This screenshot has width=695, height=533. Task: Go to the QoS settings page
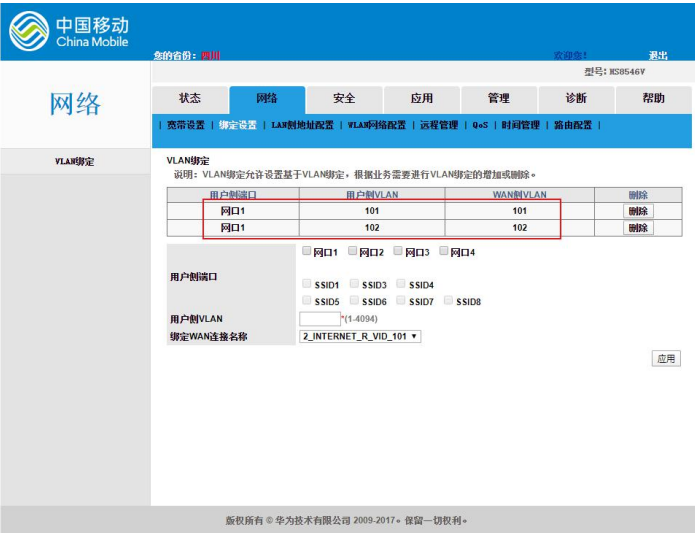(480, 125)
